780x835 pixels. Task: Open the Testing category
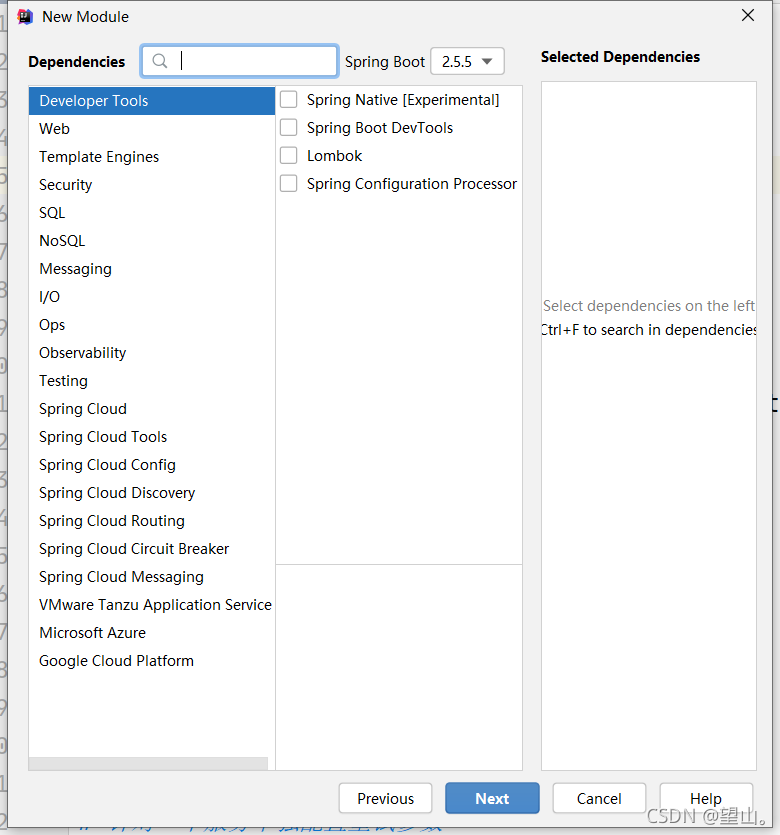(152, 381)
